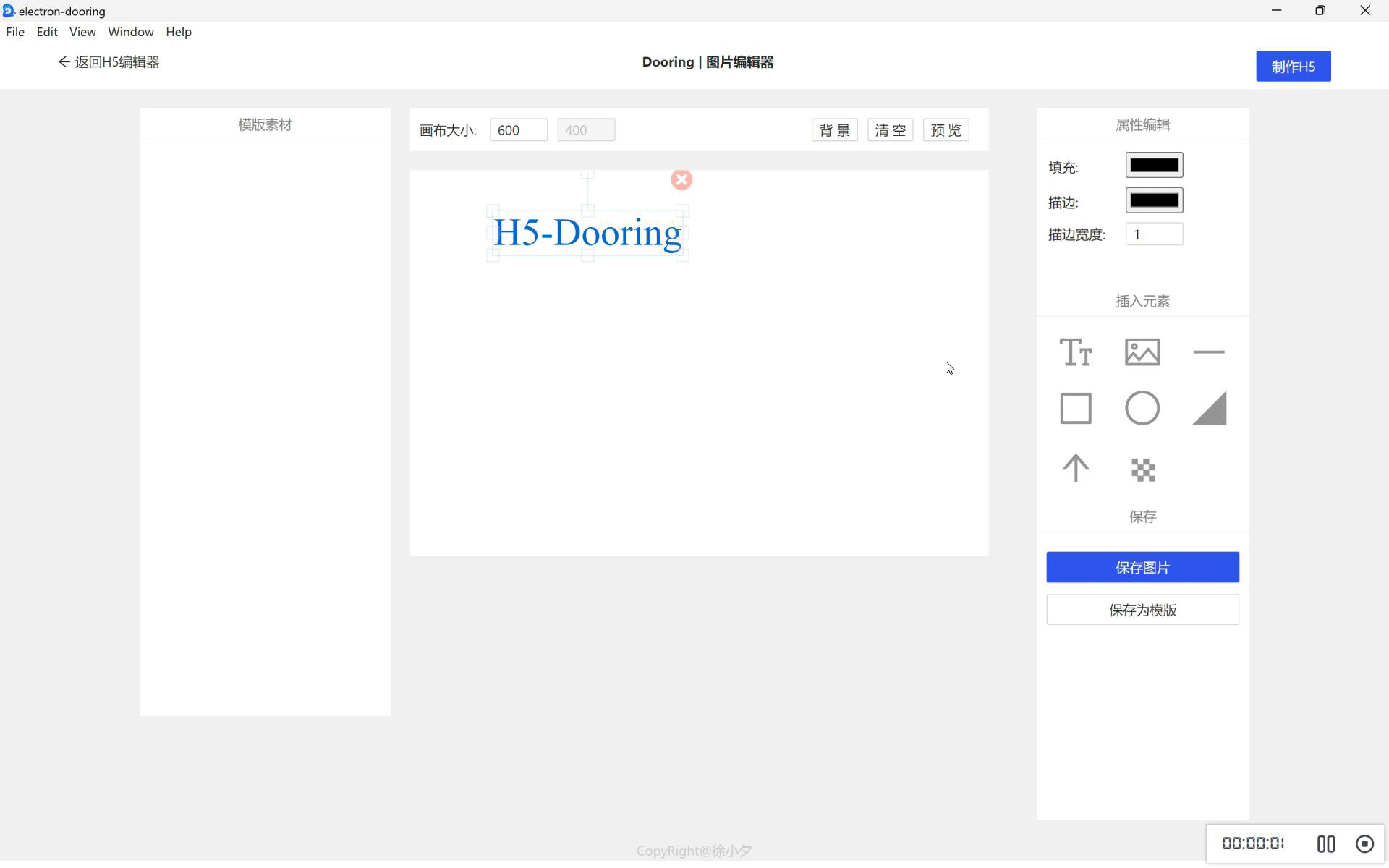Pause the screen recording
Viewport: 1389px width, 868px height.
point(1325,843)
